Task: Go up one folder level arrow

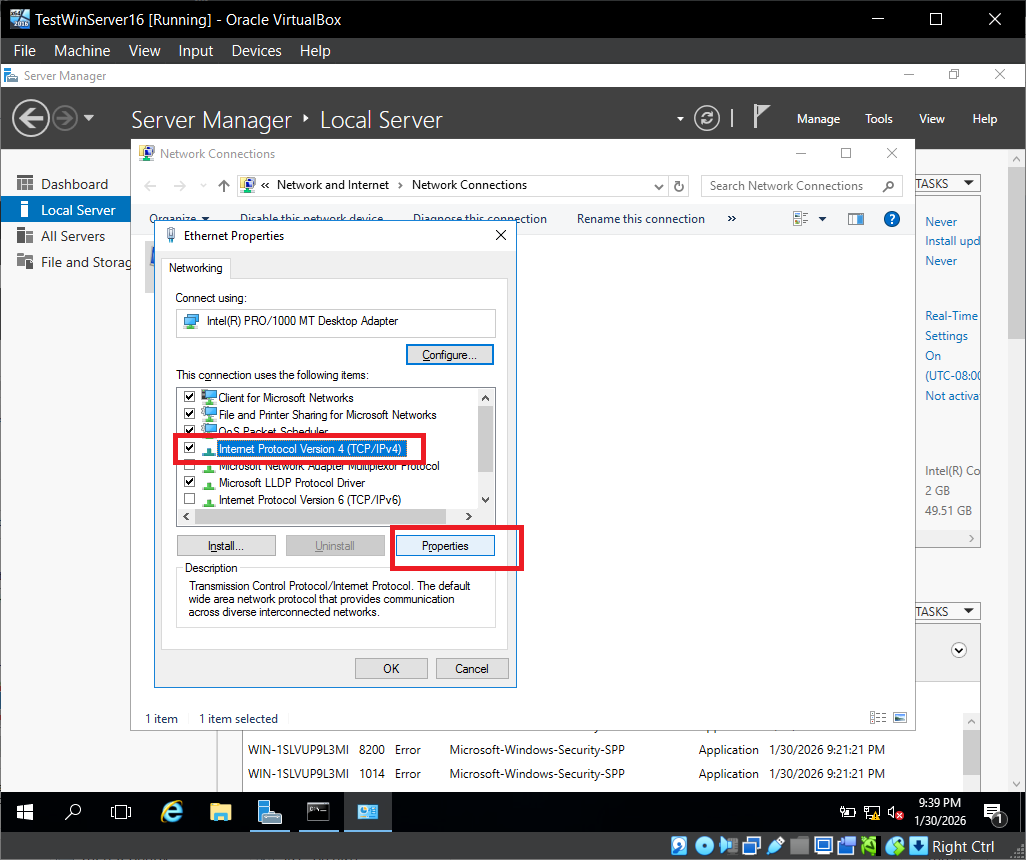Action: click(x=224, y=186)
